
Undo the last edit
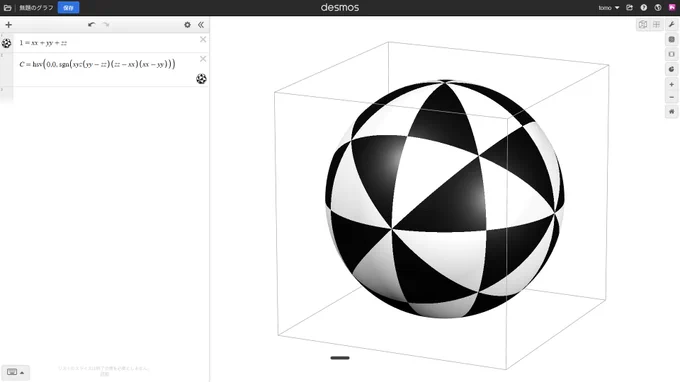point(91,25)
